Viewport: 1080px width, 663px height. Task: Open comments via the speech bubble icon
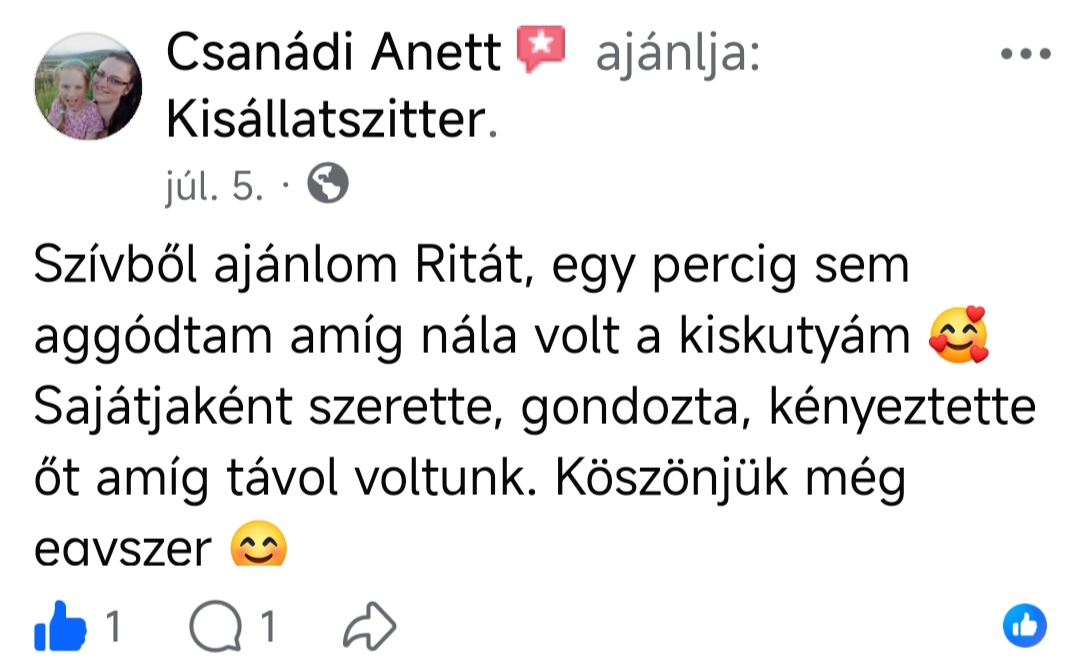click(x=209, y=628)
